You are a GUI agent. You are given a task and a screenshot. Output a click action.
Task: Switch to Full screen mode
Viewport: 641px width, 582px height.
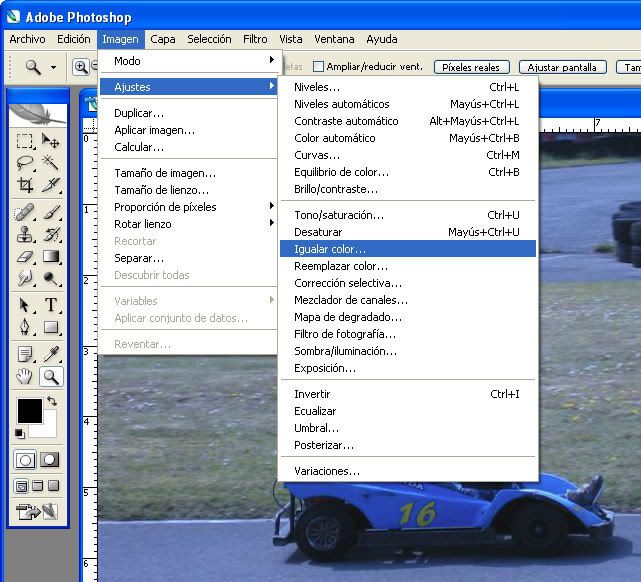[x=53, y=486]
